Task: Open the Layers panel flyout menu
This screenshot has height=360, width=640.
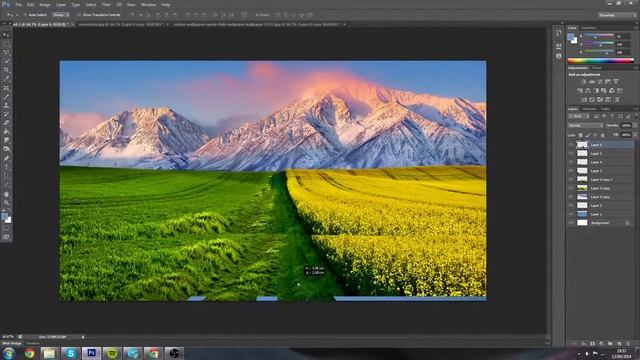Action: coord(636,109)
